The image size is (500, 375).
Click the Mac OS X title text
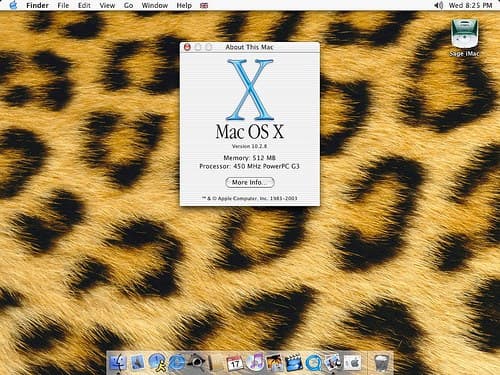(x=250, y=132)
